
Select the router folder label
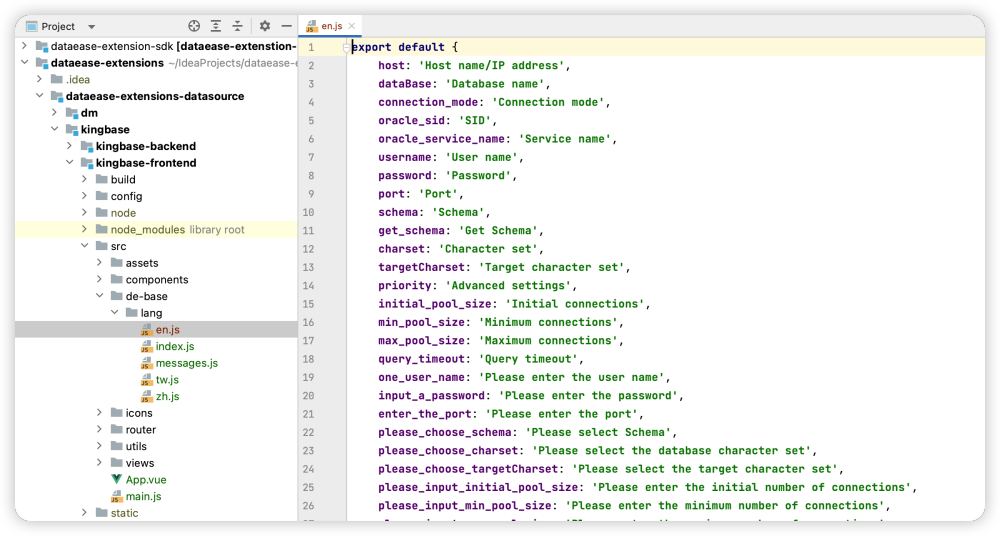click(x=141, y=429)
